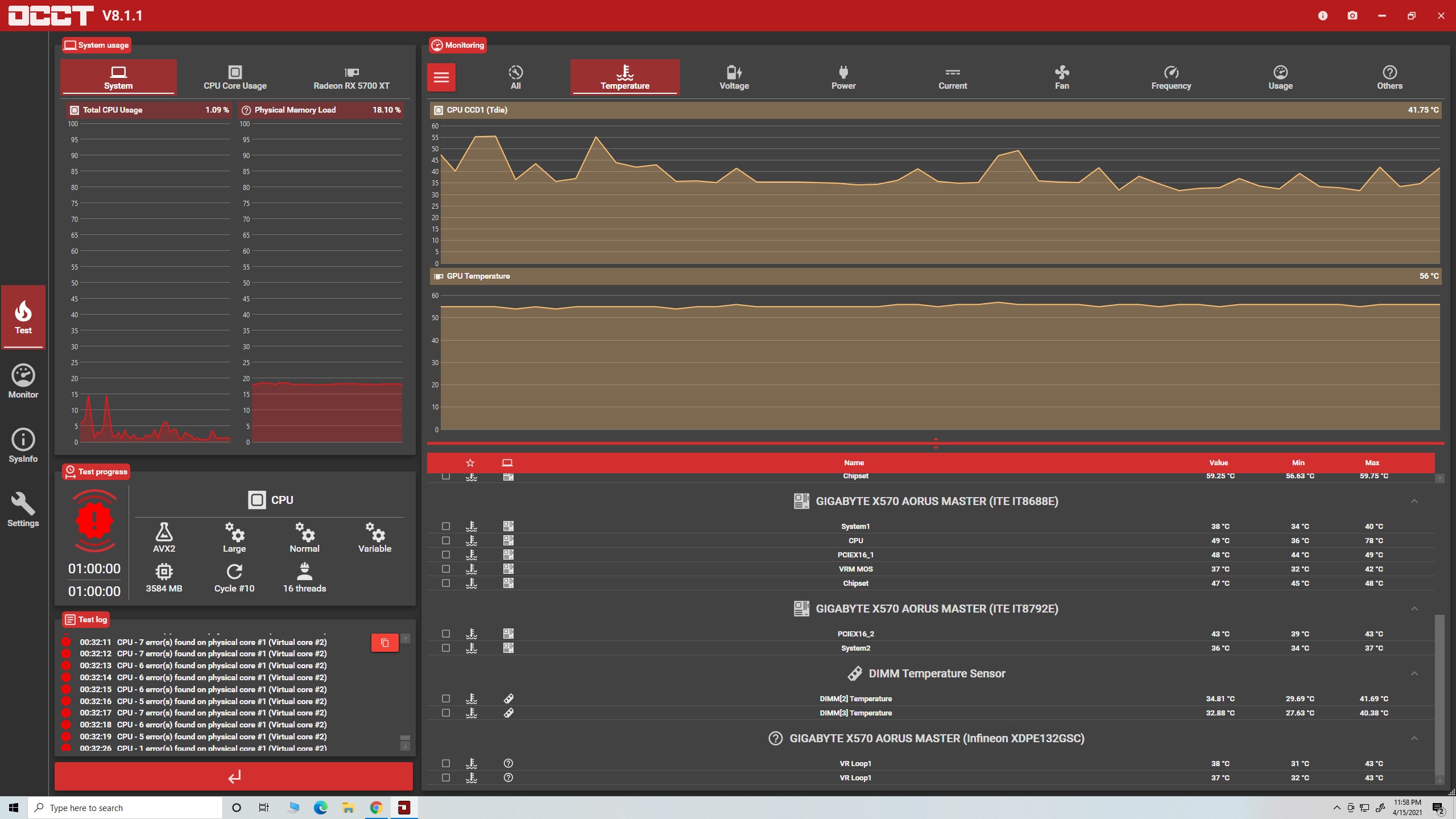Viewport: 1456px width, 819px height.
Task: Click the favorites star column header
Action: pyautogui.click(x=470, y=463)
